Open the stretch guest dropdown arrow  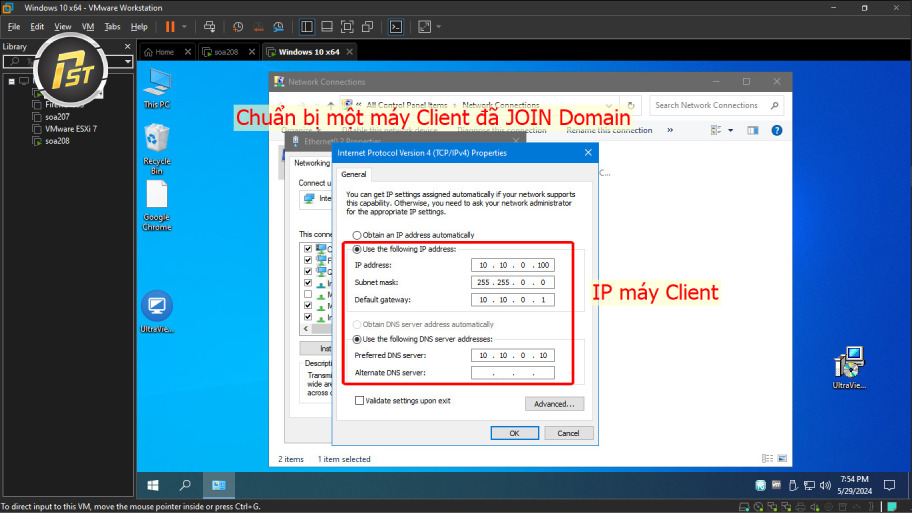click(439, 27)
